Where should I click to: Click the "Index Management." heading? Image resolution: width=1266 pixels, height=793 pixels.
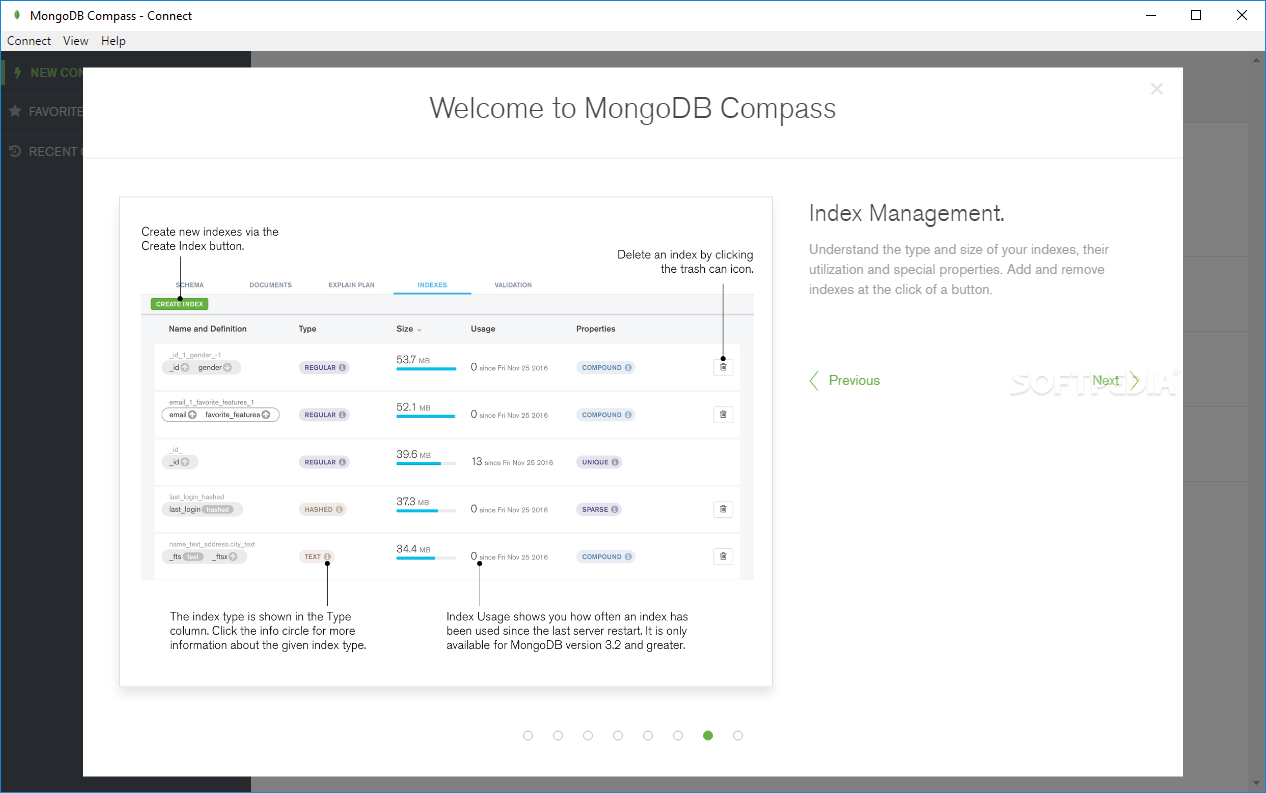(906, 213)
